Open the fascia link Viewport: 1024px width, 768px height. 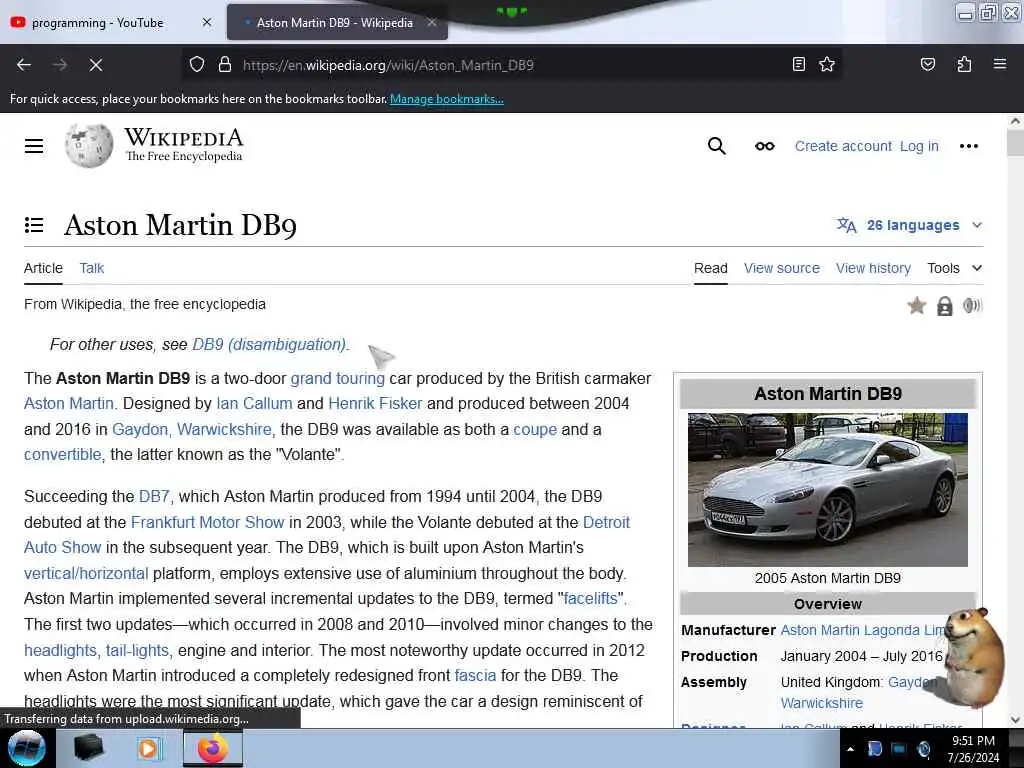[475, 675]
